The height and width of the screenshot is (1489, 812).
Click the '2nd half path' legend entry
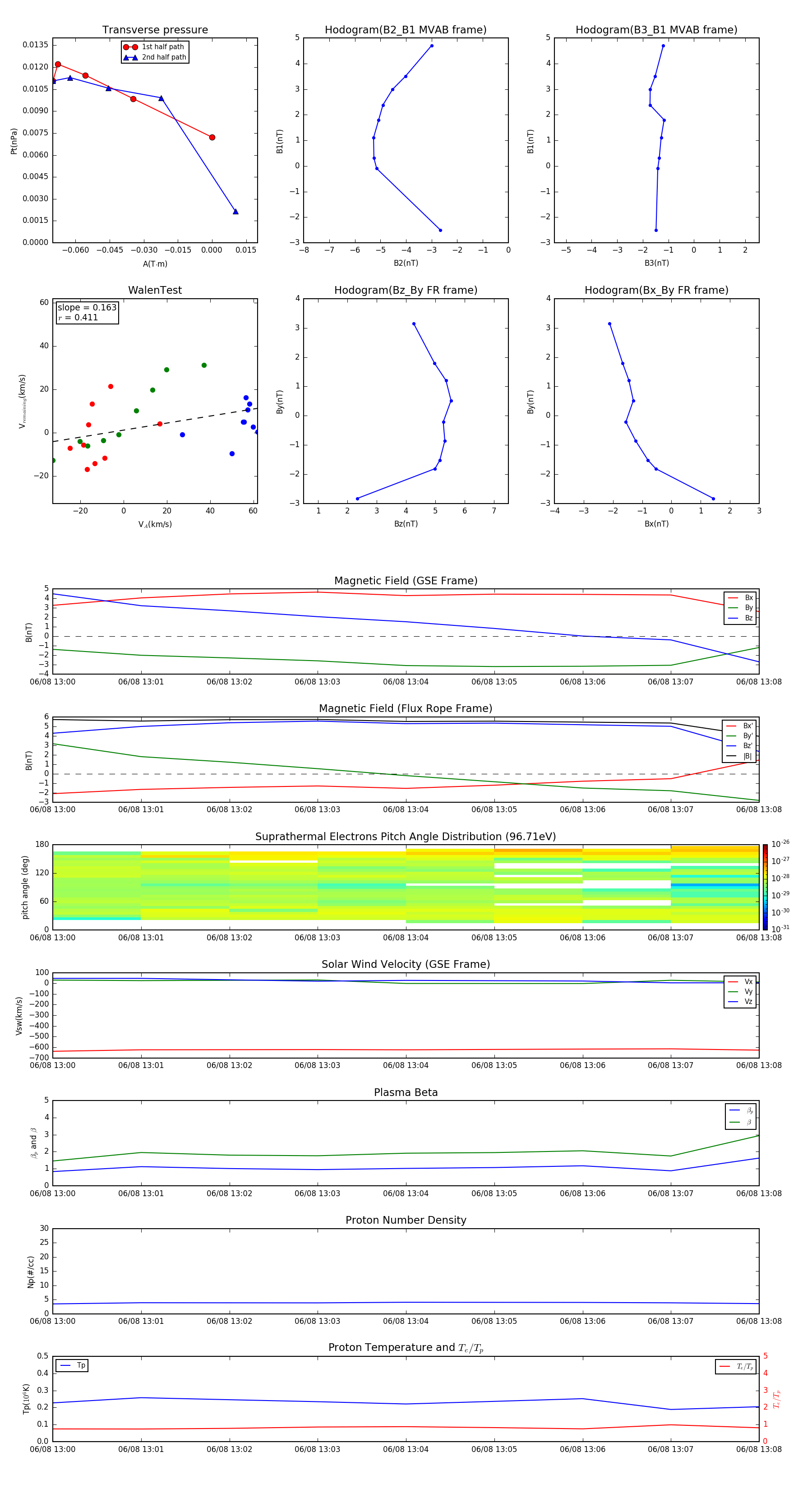pos(154,57)
